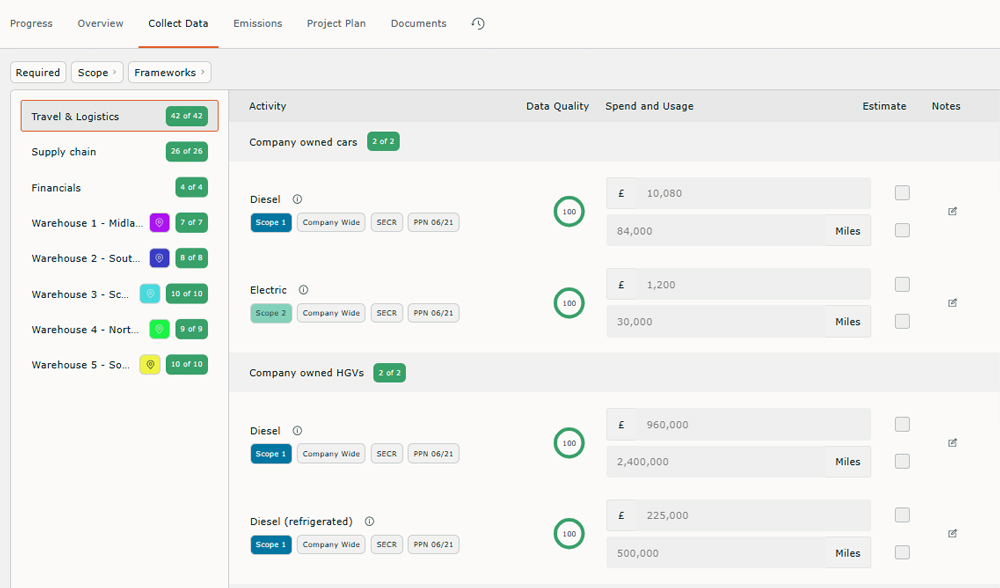Click the history clock icon beside the tabs
This screenshot has height=588, width=1000.
[x=477, y=23]
